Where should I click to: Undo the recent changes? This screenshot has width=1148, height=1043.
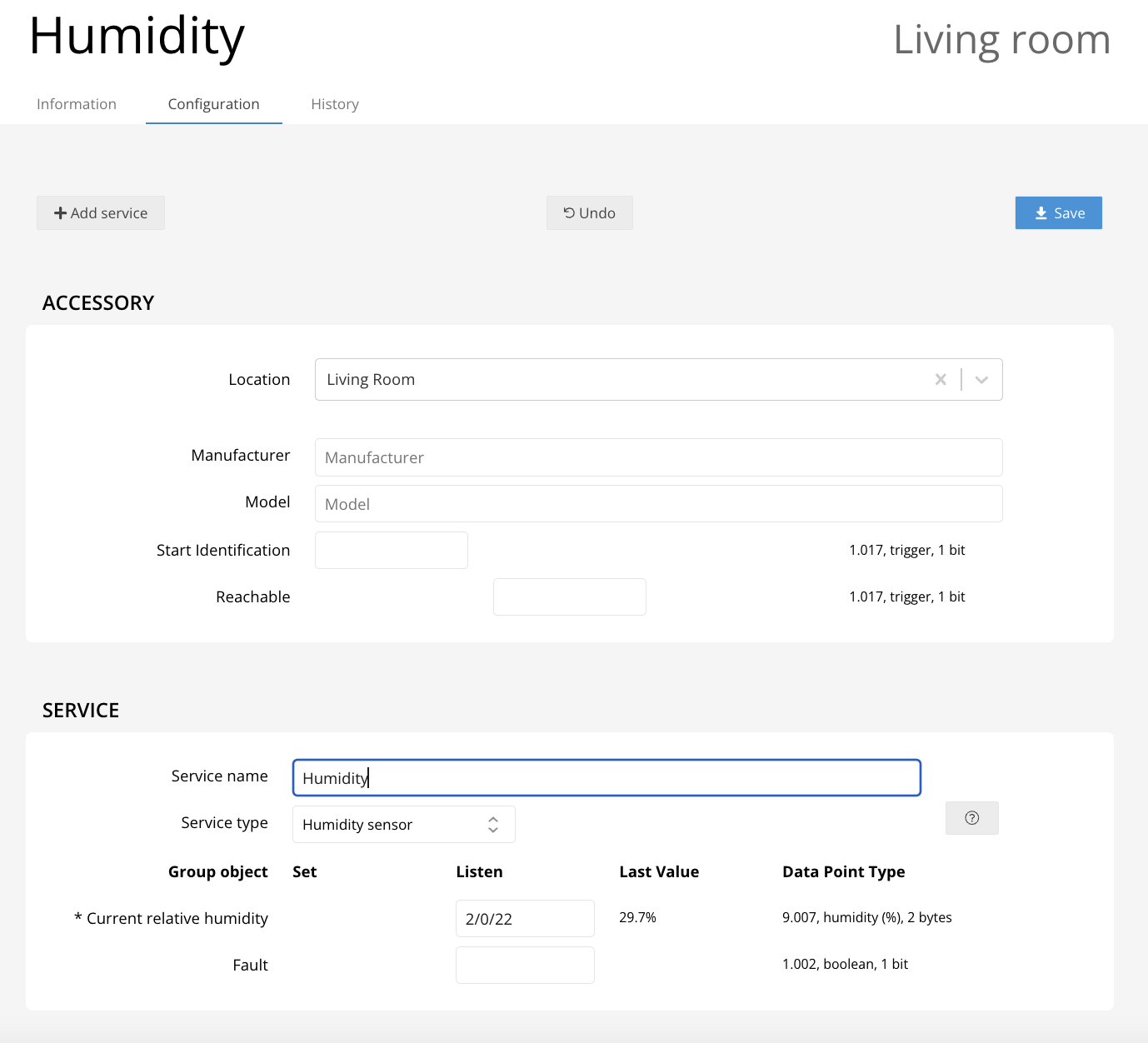pyautogui.click(x=589, y=213)
